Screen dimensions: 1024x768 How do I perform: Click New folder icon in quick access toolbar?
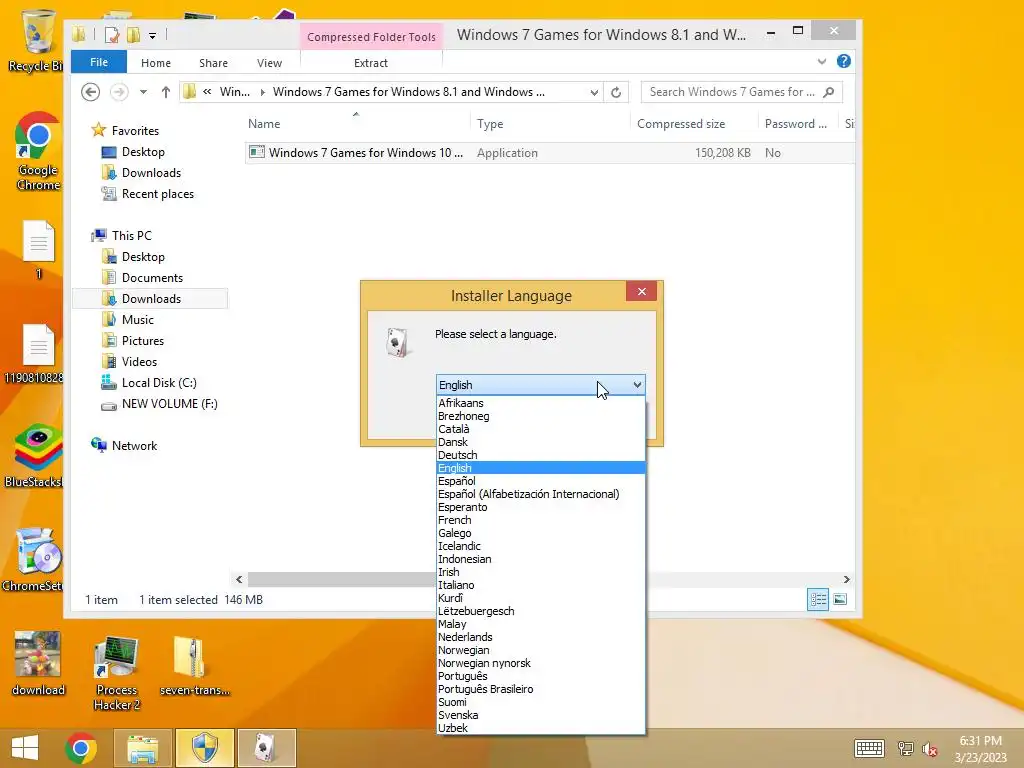[134, 35]
